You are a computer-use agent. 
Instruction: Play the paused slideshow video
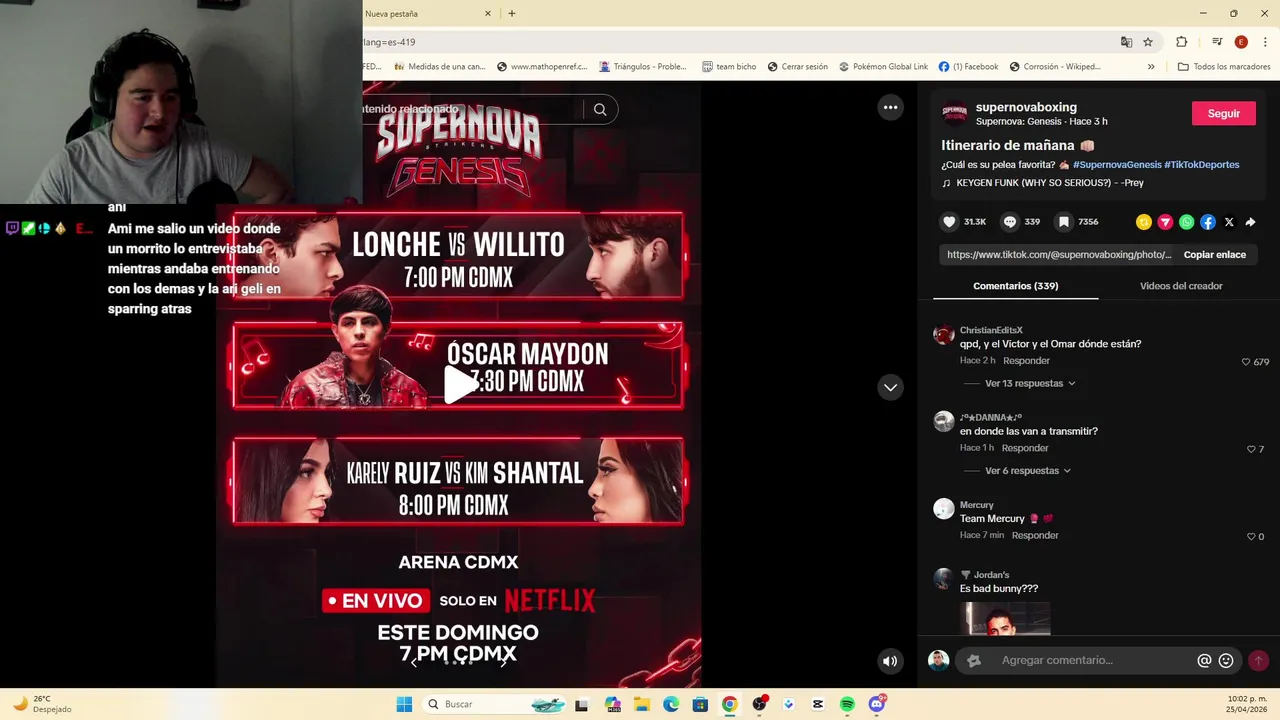459,384
